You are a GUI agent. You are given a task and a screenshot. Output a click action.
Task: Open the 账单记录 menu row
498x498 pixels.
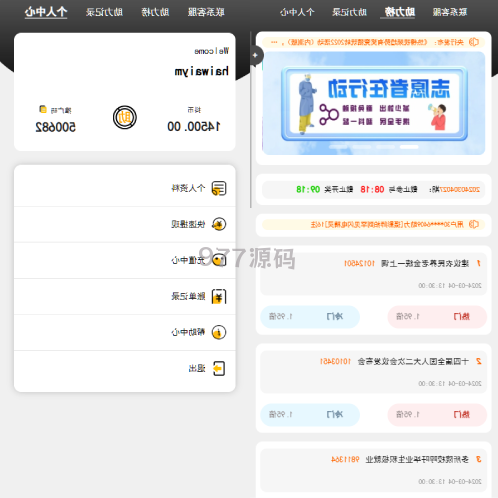pyautogui.click(x=125, y=296)
